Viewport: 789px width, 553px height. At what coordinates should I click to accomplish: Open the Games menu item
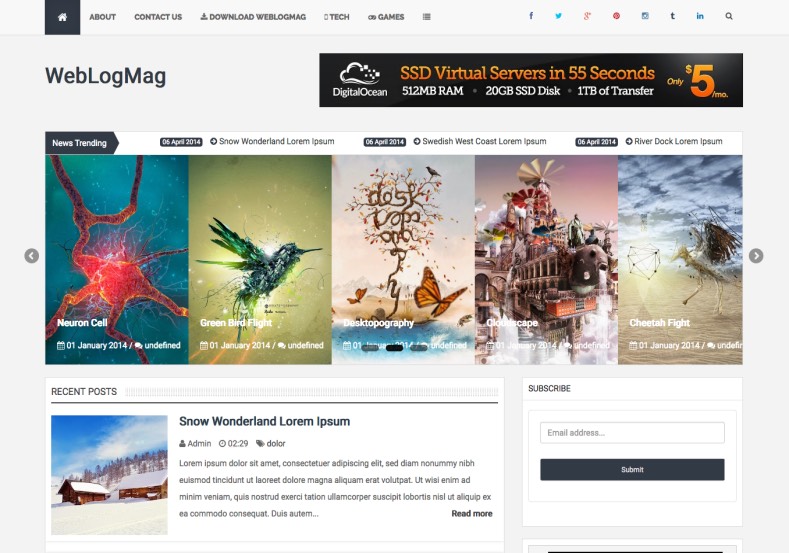(386, 17)
